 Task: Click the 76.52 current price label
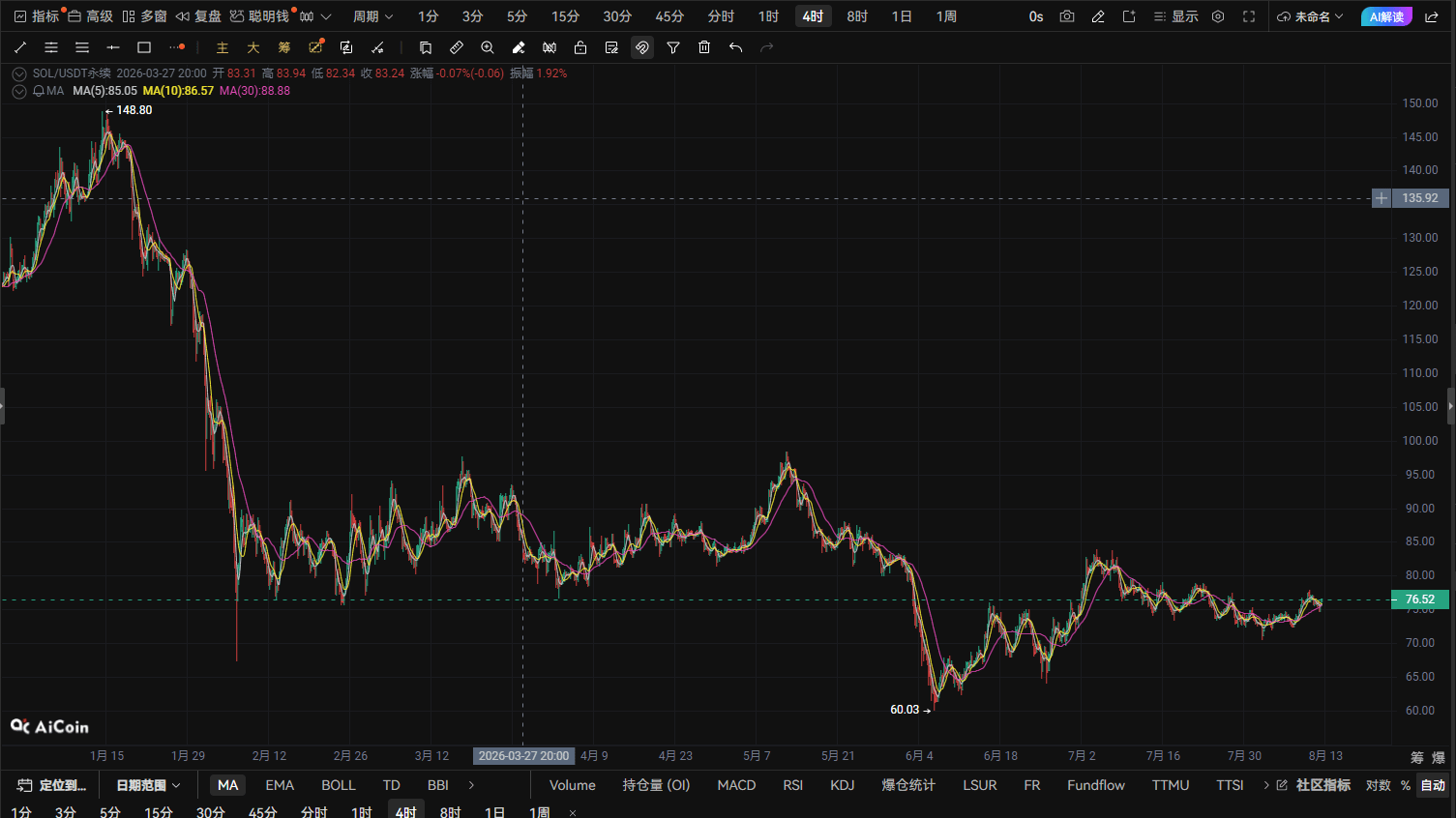coord(1419,599)
